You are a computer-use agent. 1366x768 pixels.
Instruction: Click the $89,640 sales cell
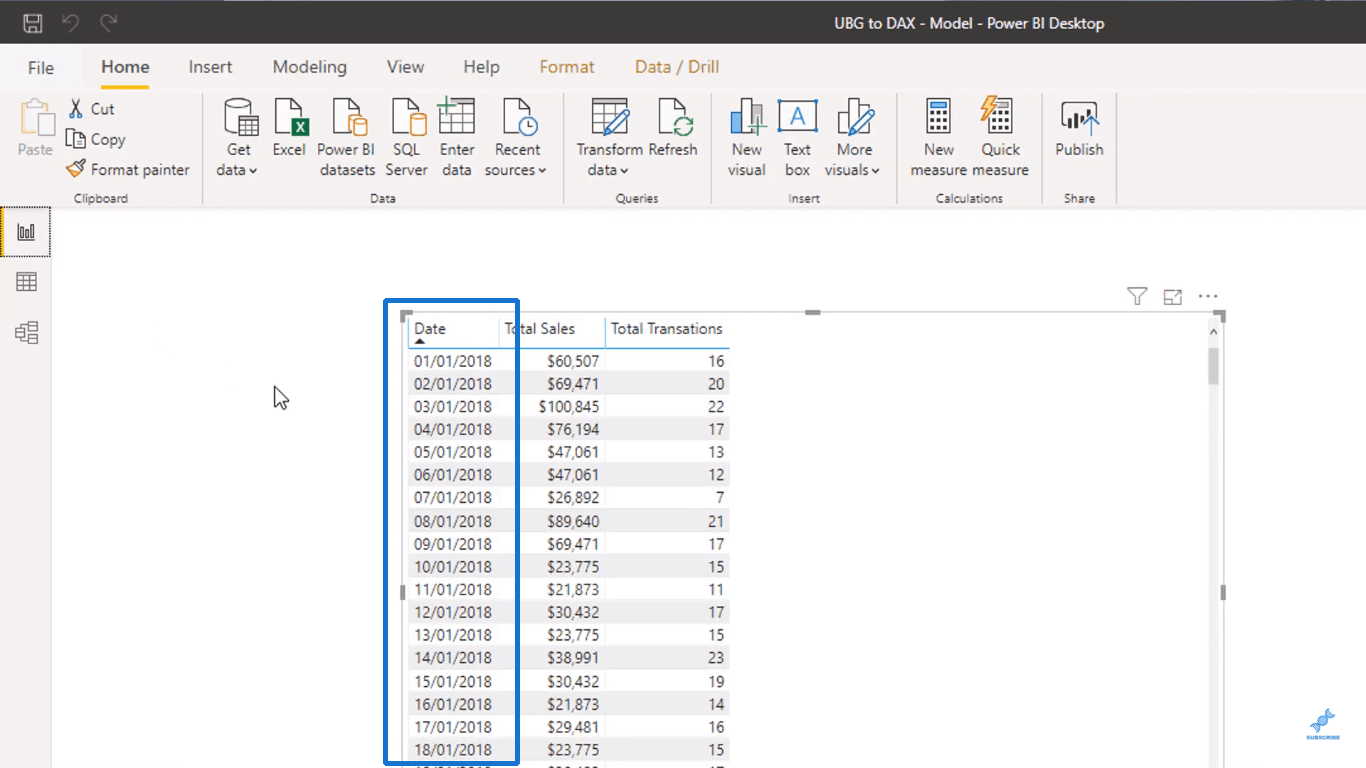573,521
